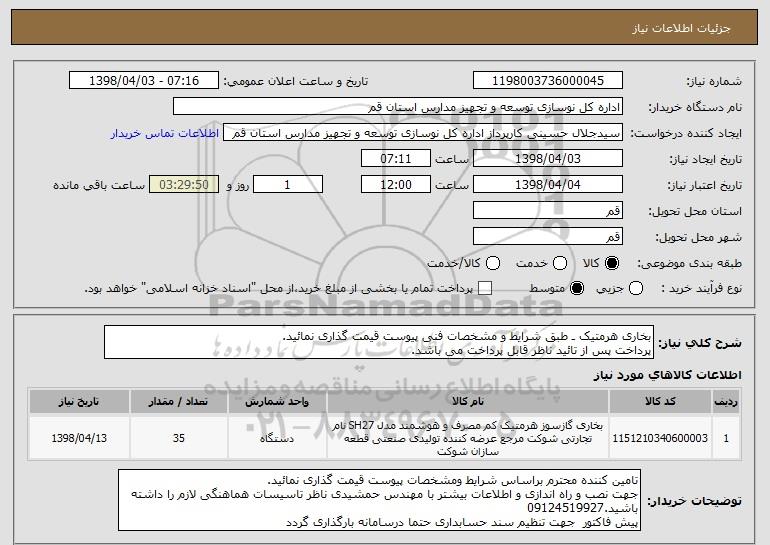
Task: Click the تاریخ نیاز column header
Action: (x=79, y=402)
